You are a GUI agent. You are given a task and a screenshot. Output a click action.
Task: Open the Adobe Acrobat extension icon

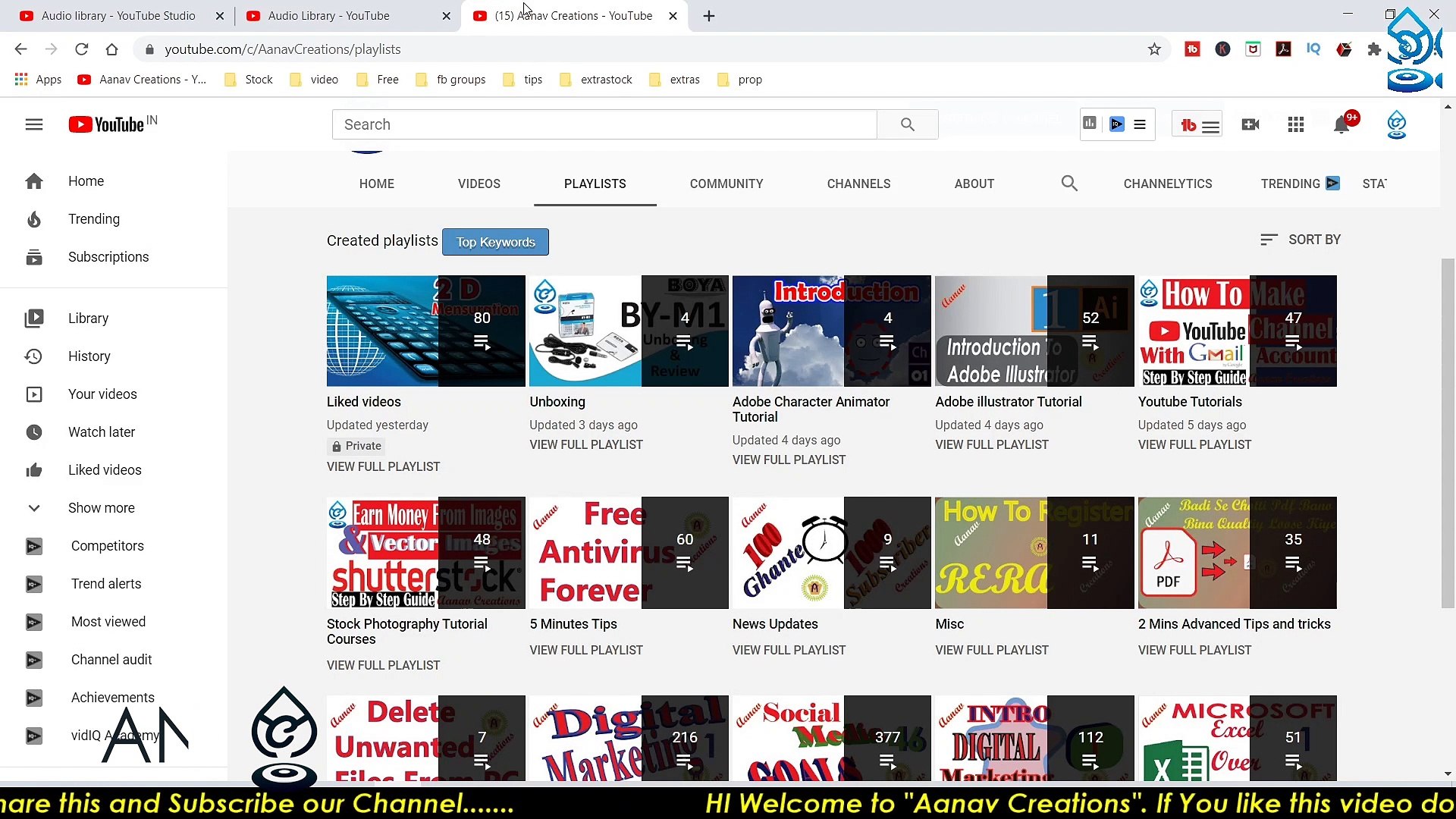point(1283,49)
